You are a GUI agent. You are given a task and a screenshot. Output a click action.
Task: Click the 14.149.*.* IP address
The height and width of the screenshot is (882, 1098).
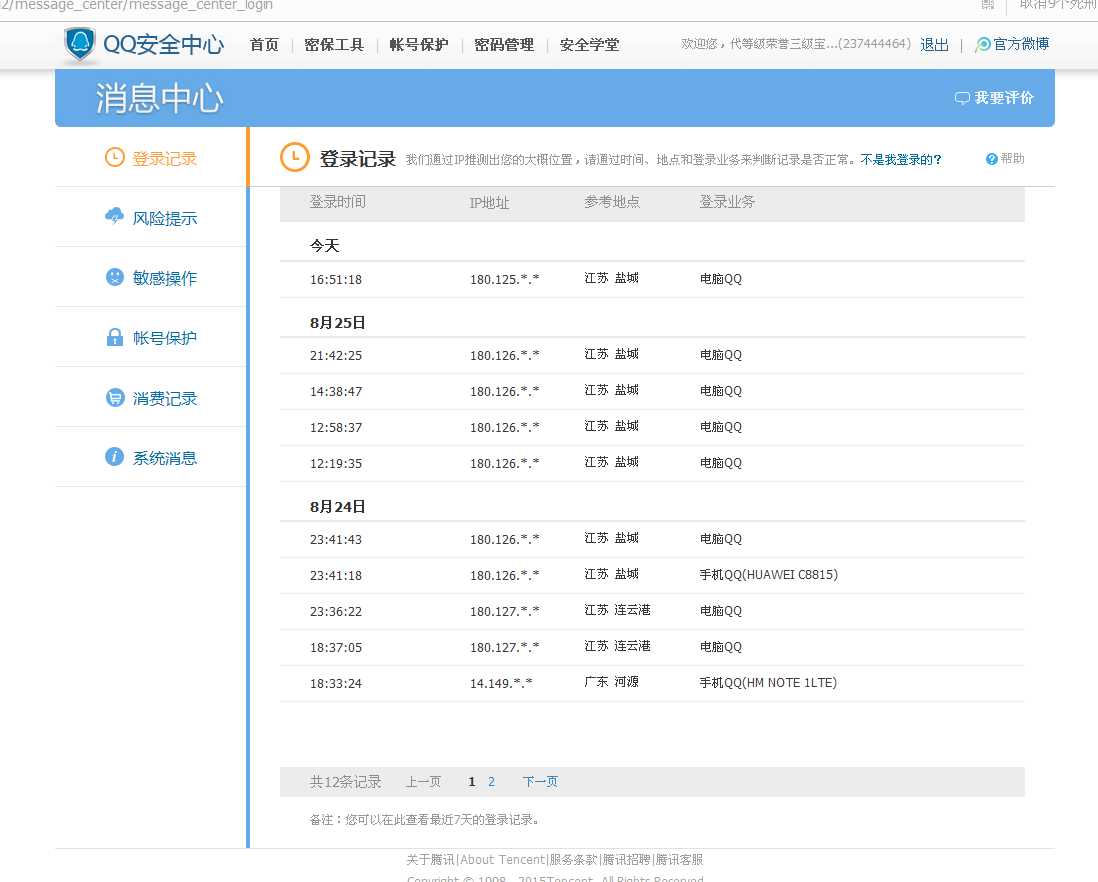[x=501, y=683]
